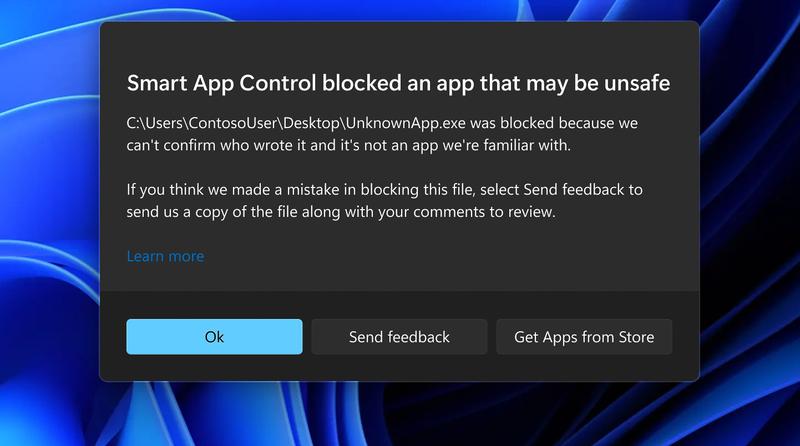
Task: Click the blue wallpaper left of the dialog
Action: [x=49, y=204]
